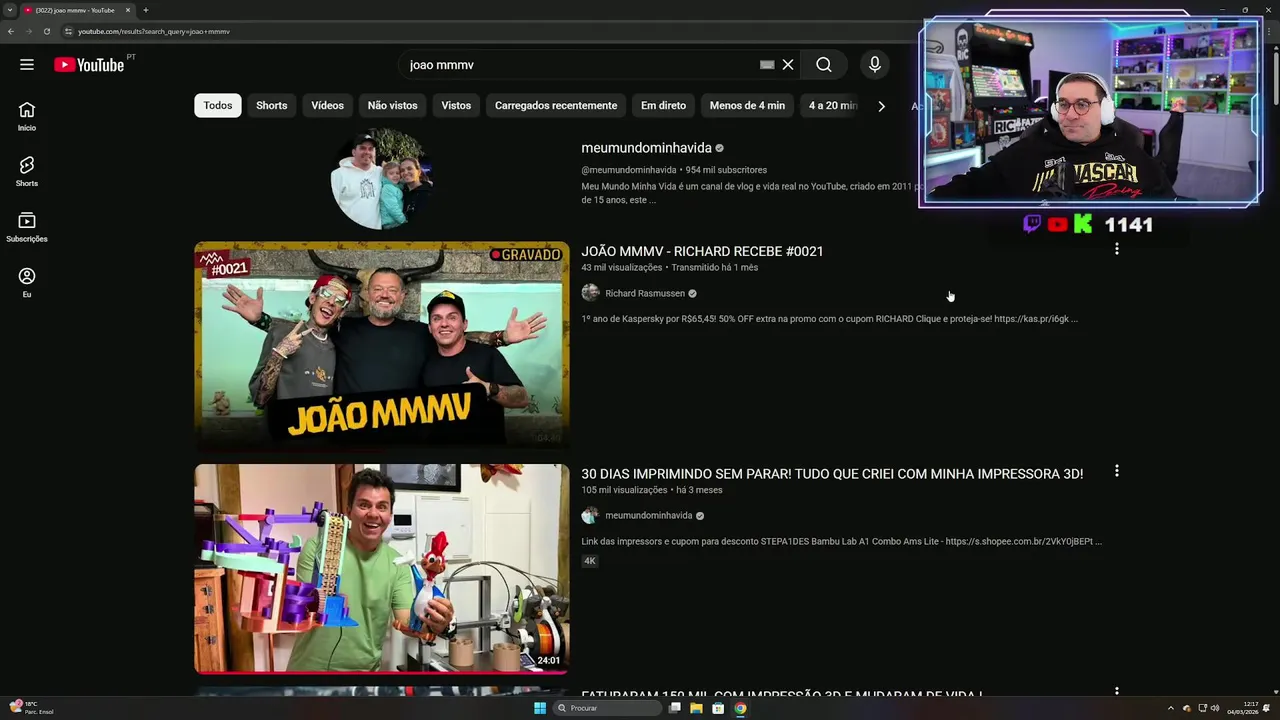This screenshot has height=720, width=1280.
Task: Click the magnifier search button
Action: pos(824,65)
